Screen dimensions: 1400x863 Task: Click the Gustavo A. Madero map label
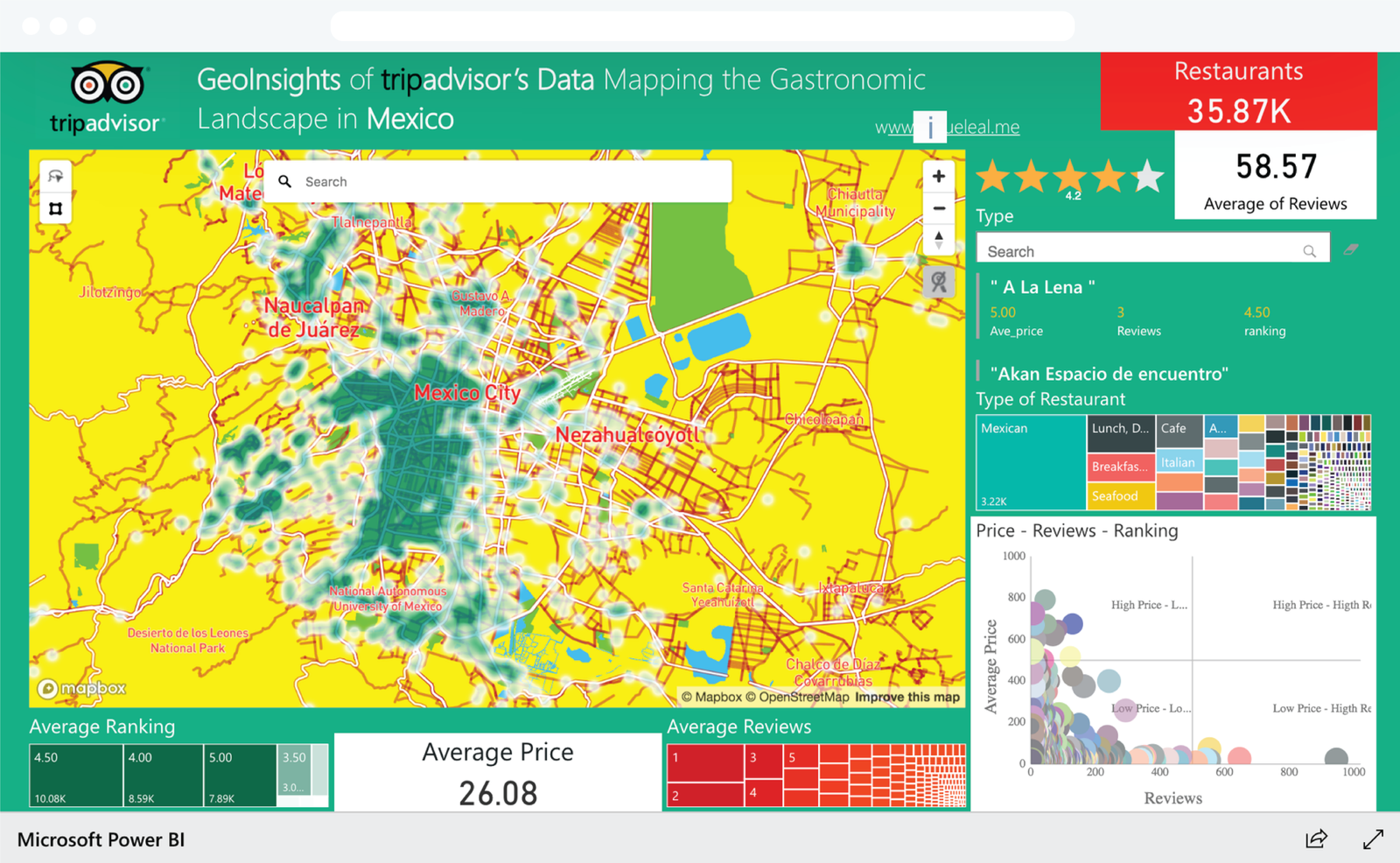pos(481,304)
